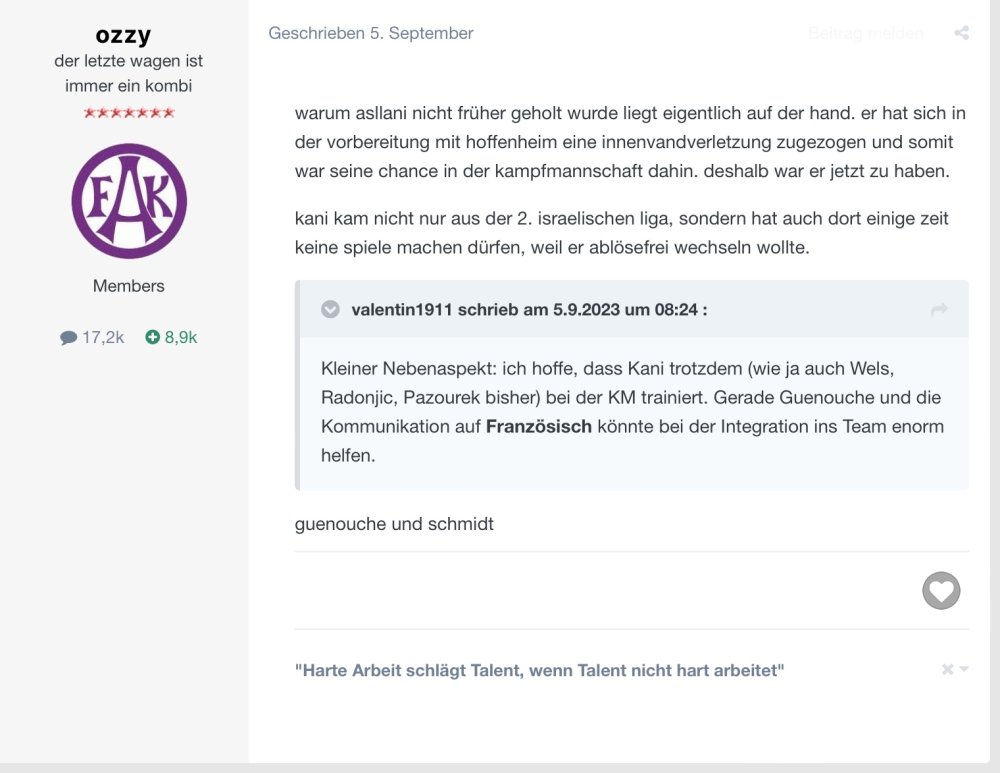Viewport: 1000px width, 773px height.
Task: Like the post with the heart icon
Action: tap(941, 591)
